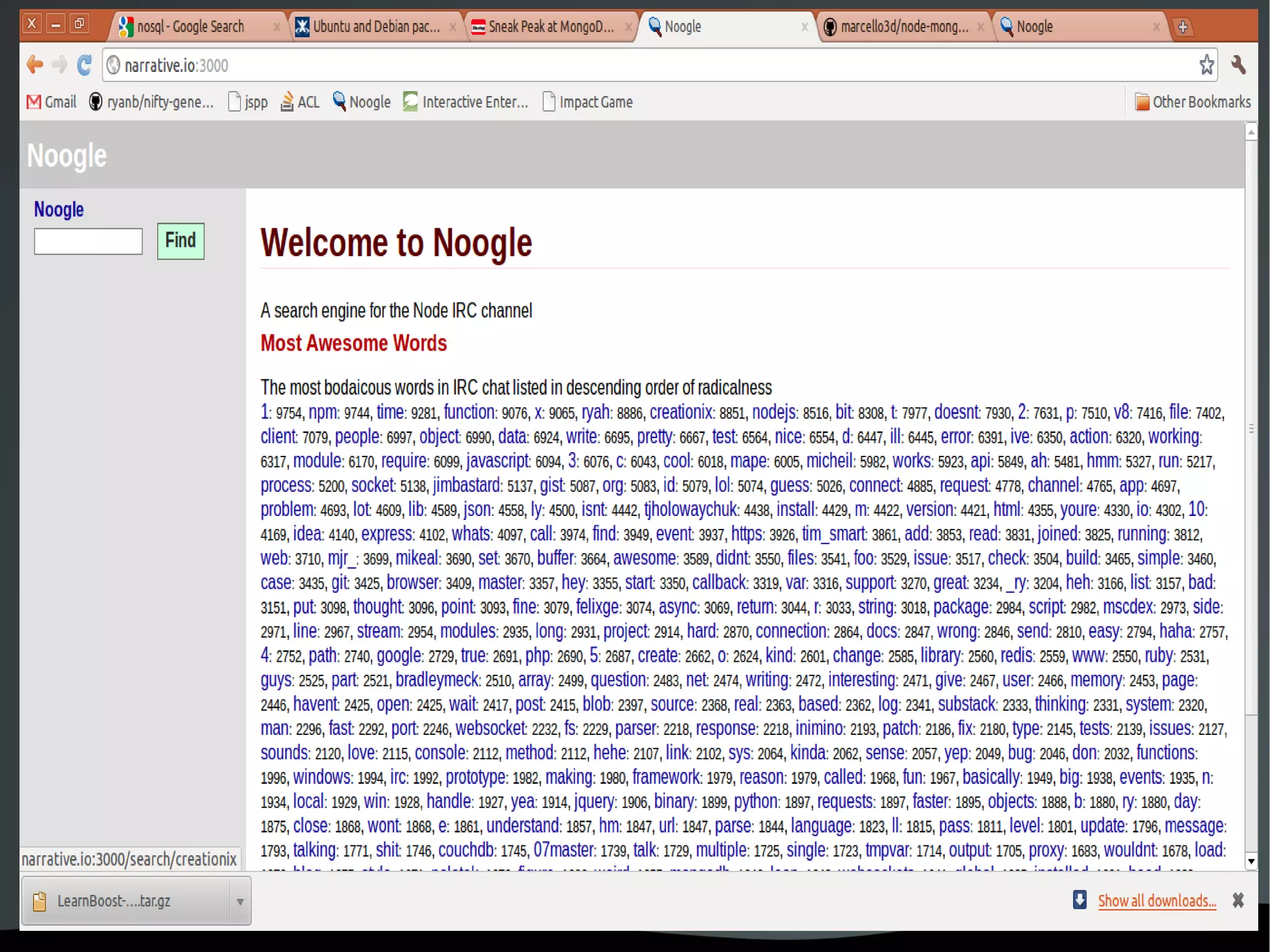Open the python word link
The image size is (1270, 952).
click(x=755, y=801)
